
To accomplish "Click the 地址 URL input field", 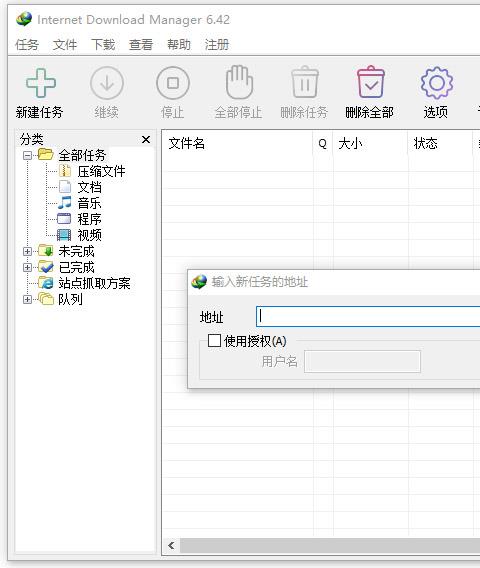I will click(x=368, y=316).
